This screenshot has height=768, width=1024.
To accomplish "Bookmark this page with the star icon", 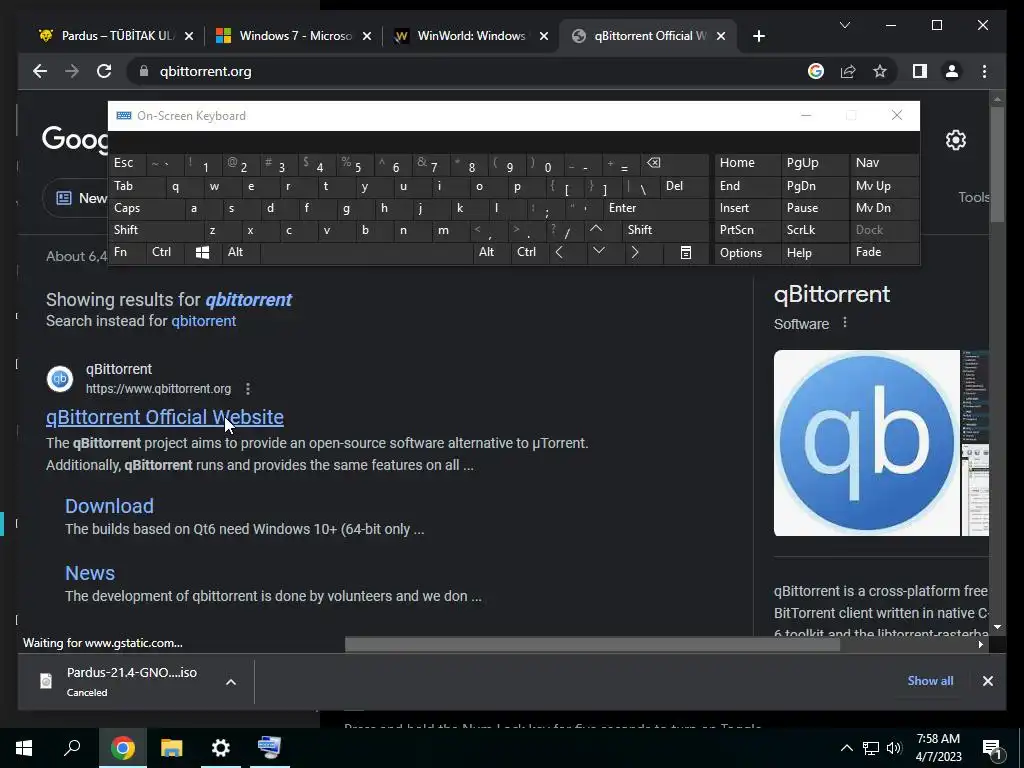I will point(880,71).
